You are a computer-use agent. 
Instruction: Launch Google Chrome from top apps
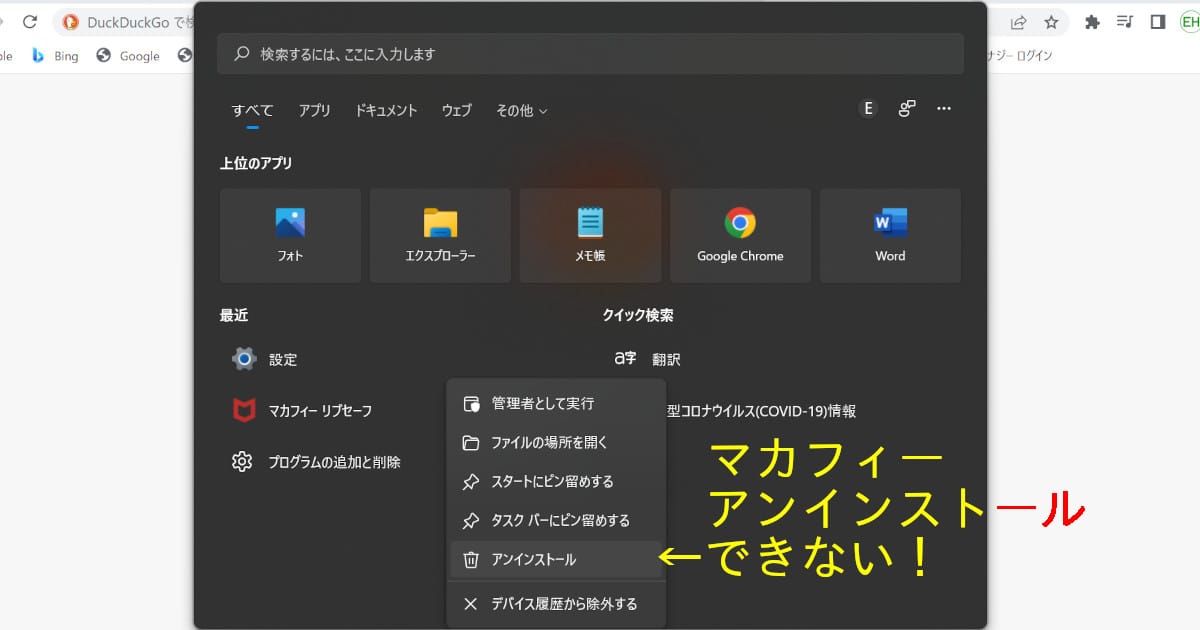pos(740,235)
